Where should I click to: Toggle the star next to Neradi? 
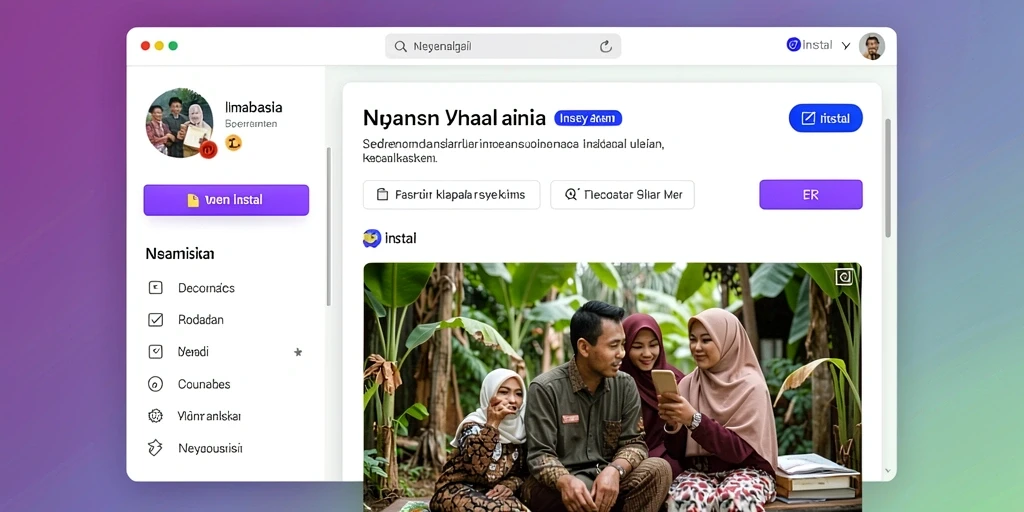pyautogui.click(x=298, y=352)
